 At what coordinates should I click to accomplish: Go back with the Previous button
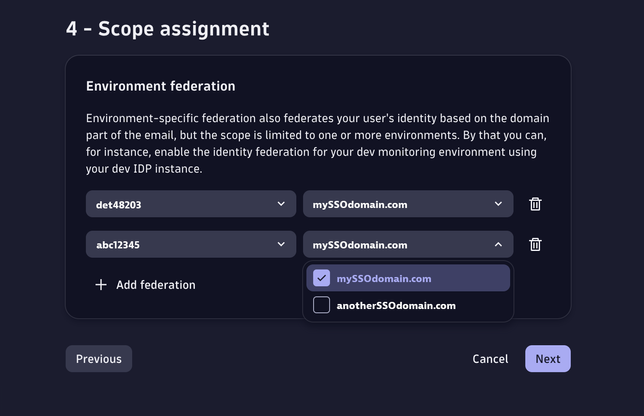[x=99, y=359]
